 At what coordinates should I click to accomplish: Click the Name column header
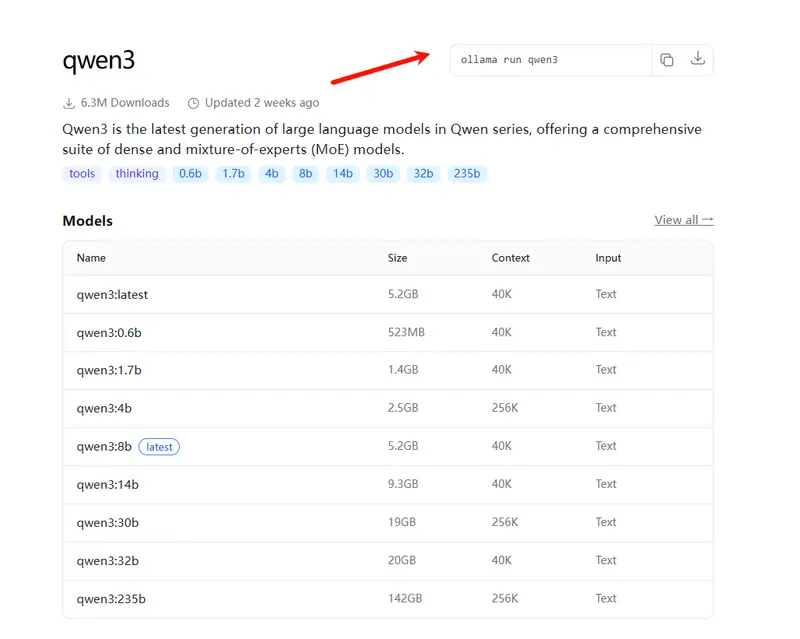coord(91,258)
